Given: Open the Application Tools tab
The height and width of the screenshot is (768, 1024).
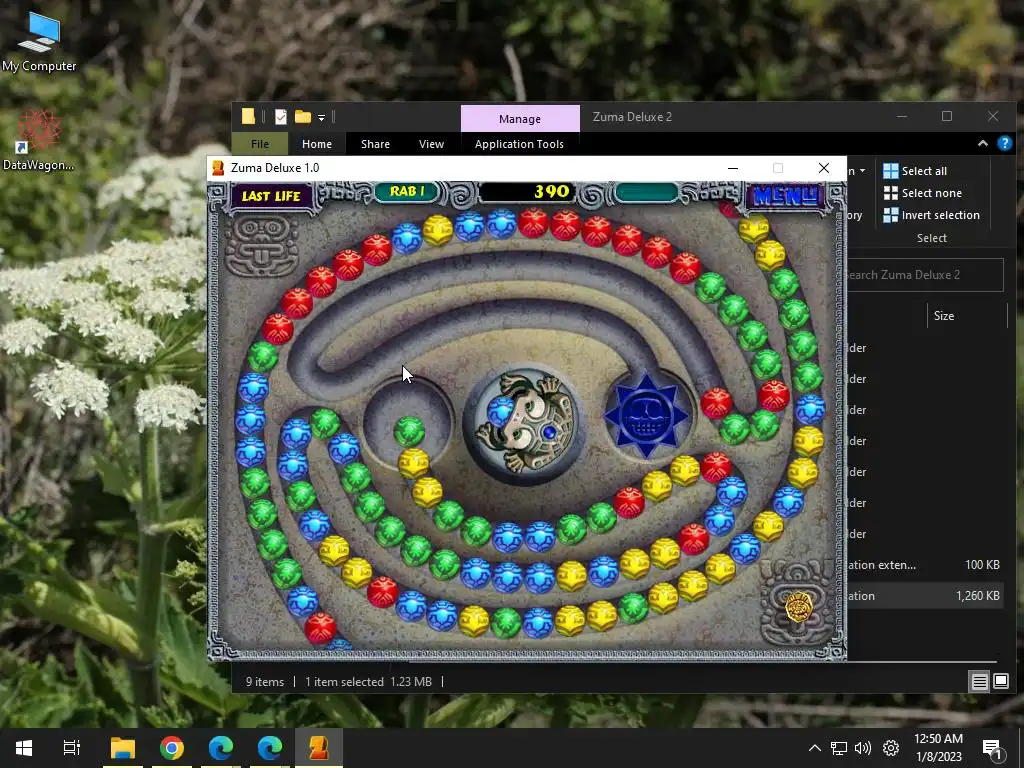Looking at the screenshot, I should (x=519, y=144).
